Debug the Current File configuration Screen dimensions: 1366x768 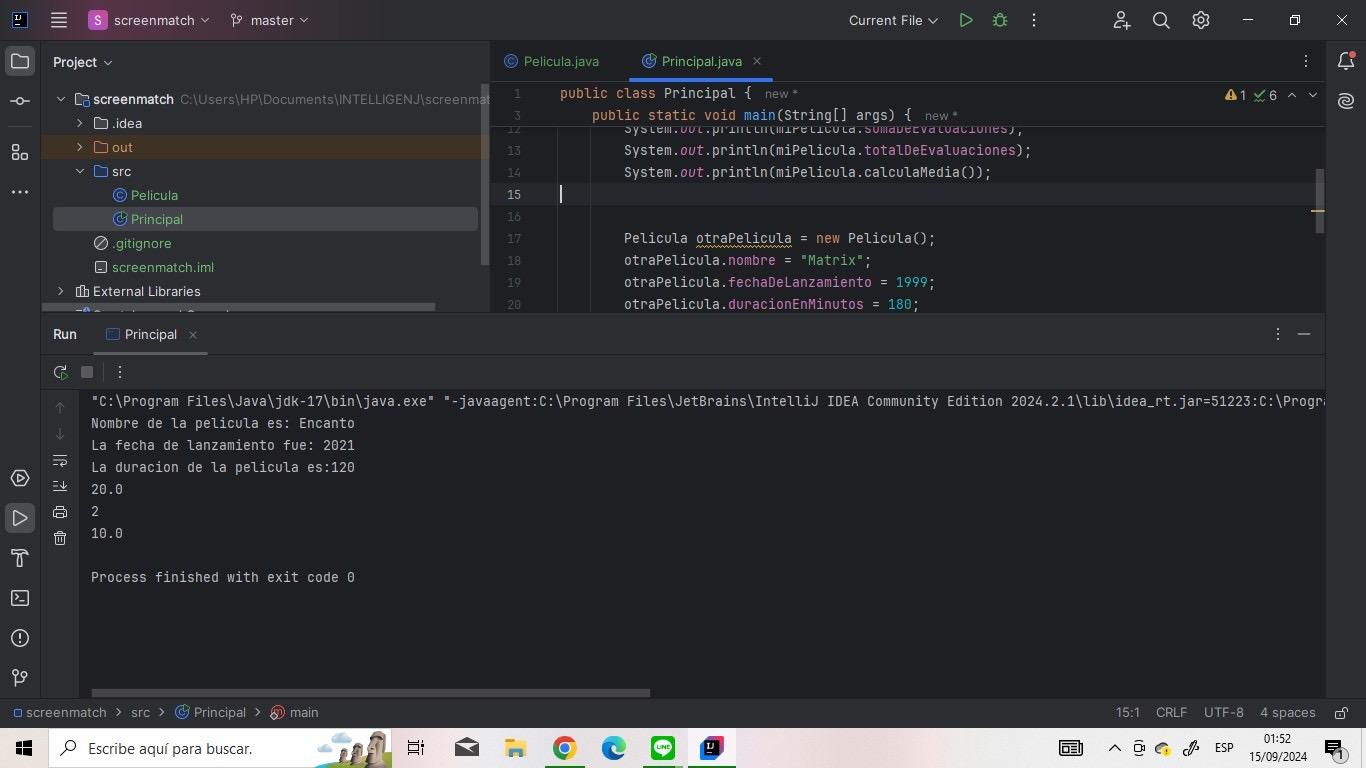[1000, 20]
